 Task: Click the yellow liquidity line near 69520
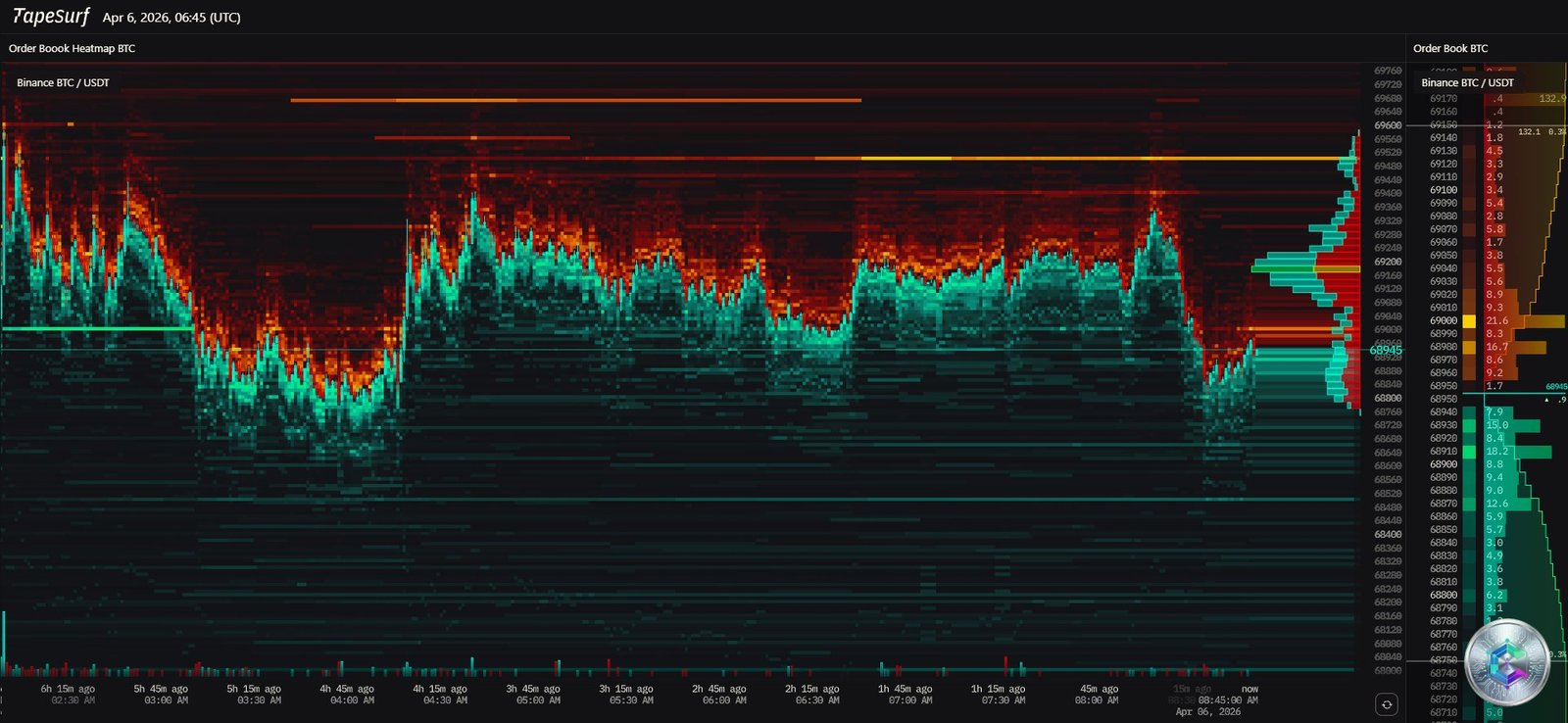click(1107, 158)
